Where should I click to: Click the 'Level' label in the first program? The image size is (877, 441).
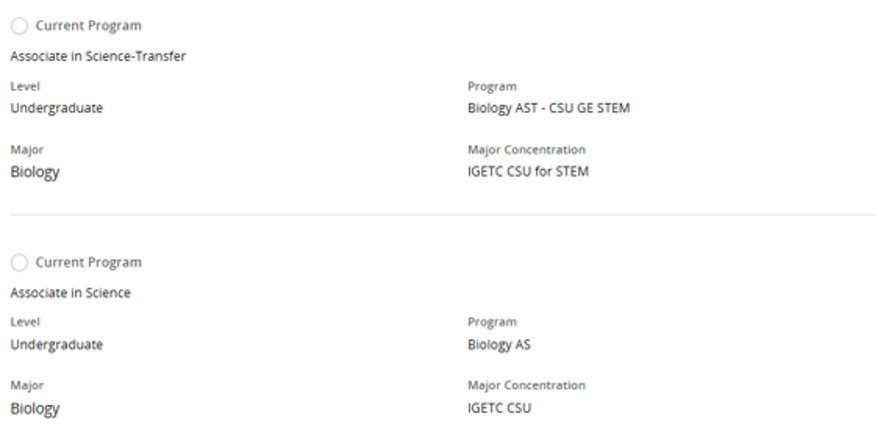(x=24, y=87)
